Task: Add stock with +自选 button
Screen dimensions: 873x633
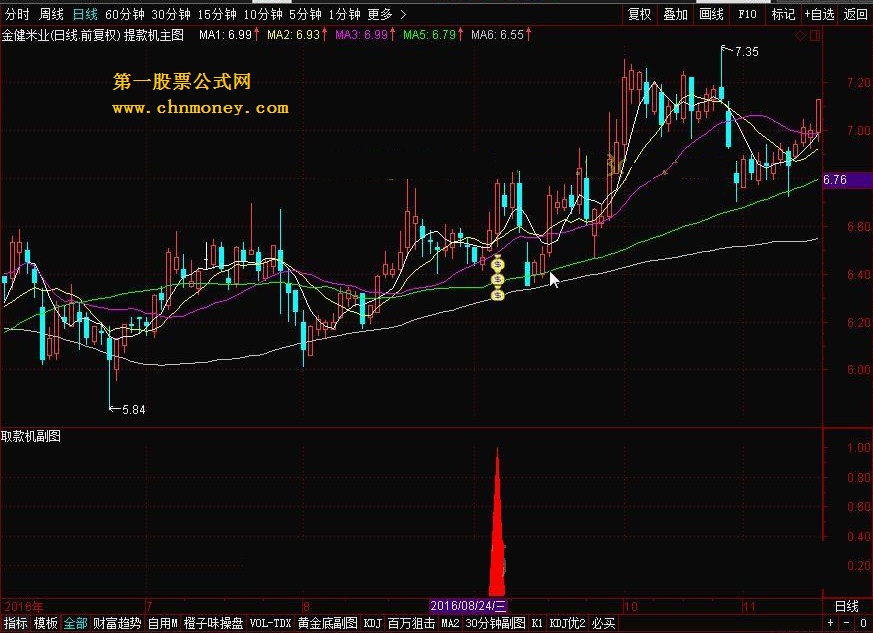Action: point(820,14)
